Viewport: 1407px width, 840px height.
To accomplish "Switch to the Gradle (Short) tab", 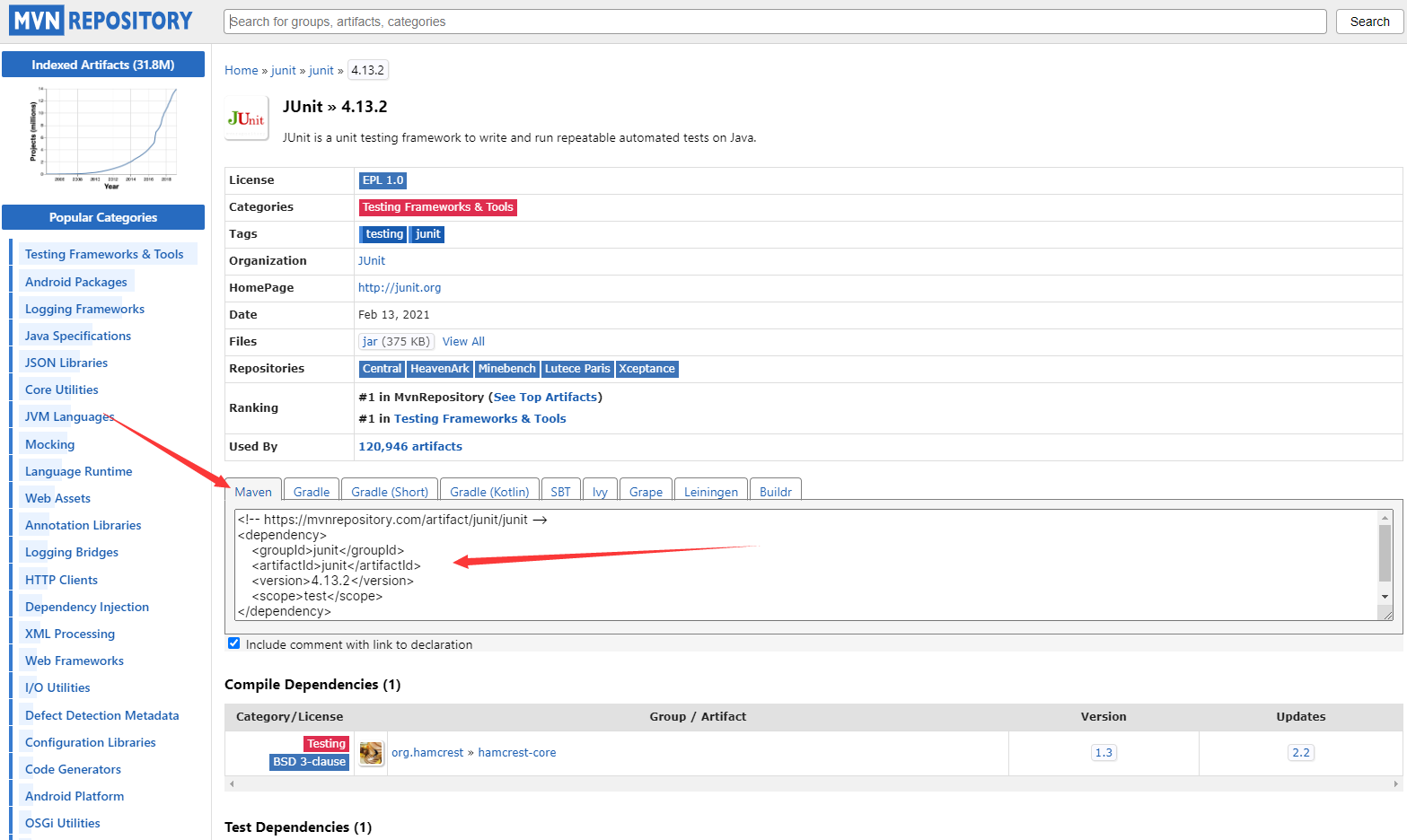I will coord(390,492).
